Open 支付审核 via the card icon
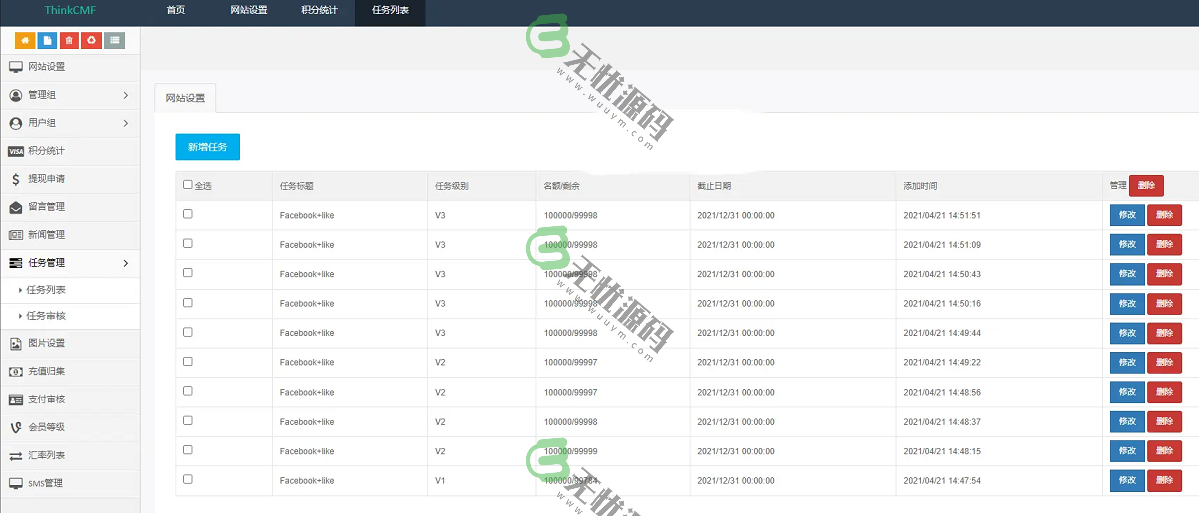The width and height of the screenshot is (1199, 516). click(x=15, y=400)
